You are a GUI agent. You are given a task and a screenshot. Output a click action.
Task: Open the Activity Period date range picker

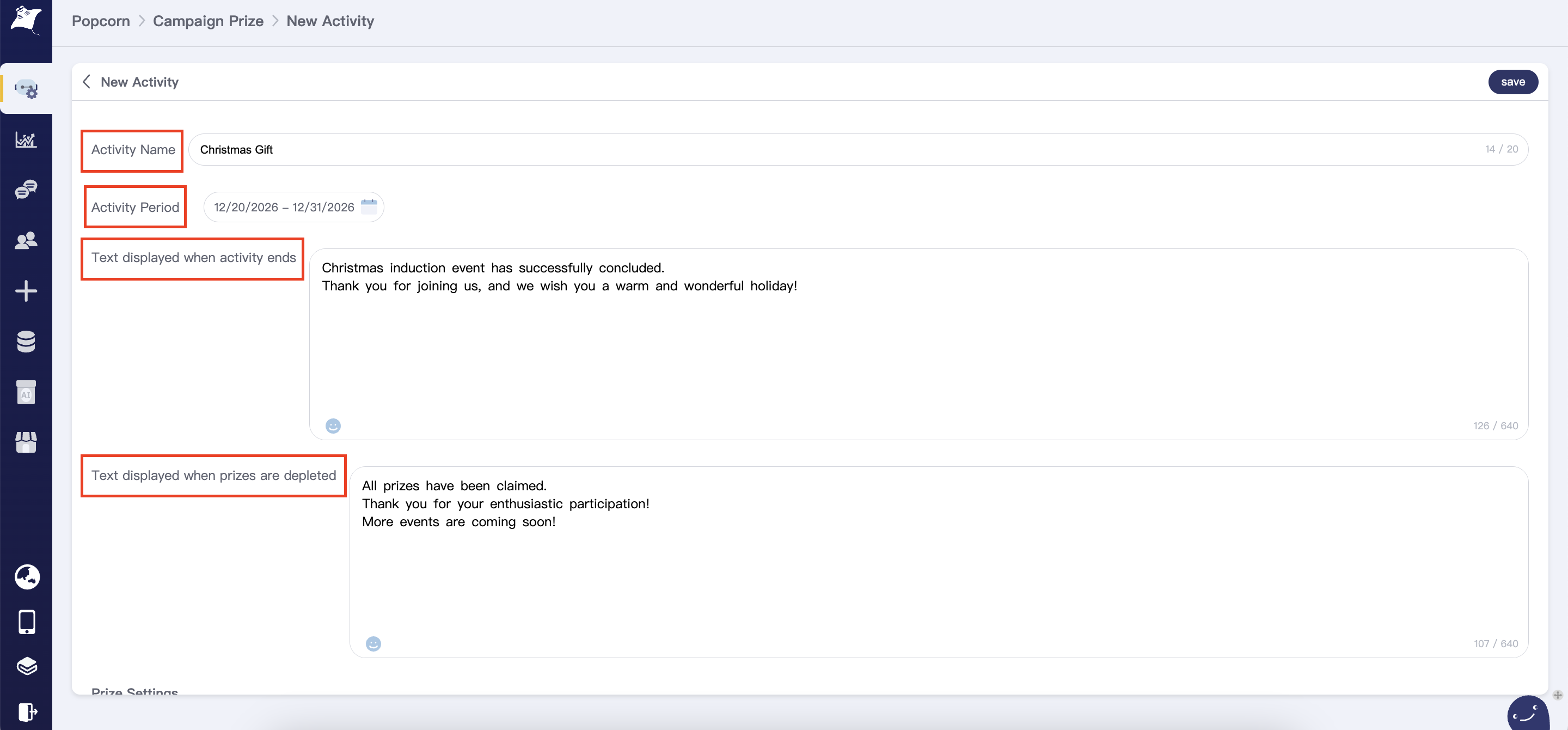293,207
